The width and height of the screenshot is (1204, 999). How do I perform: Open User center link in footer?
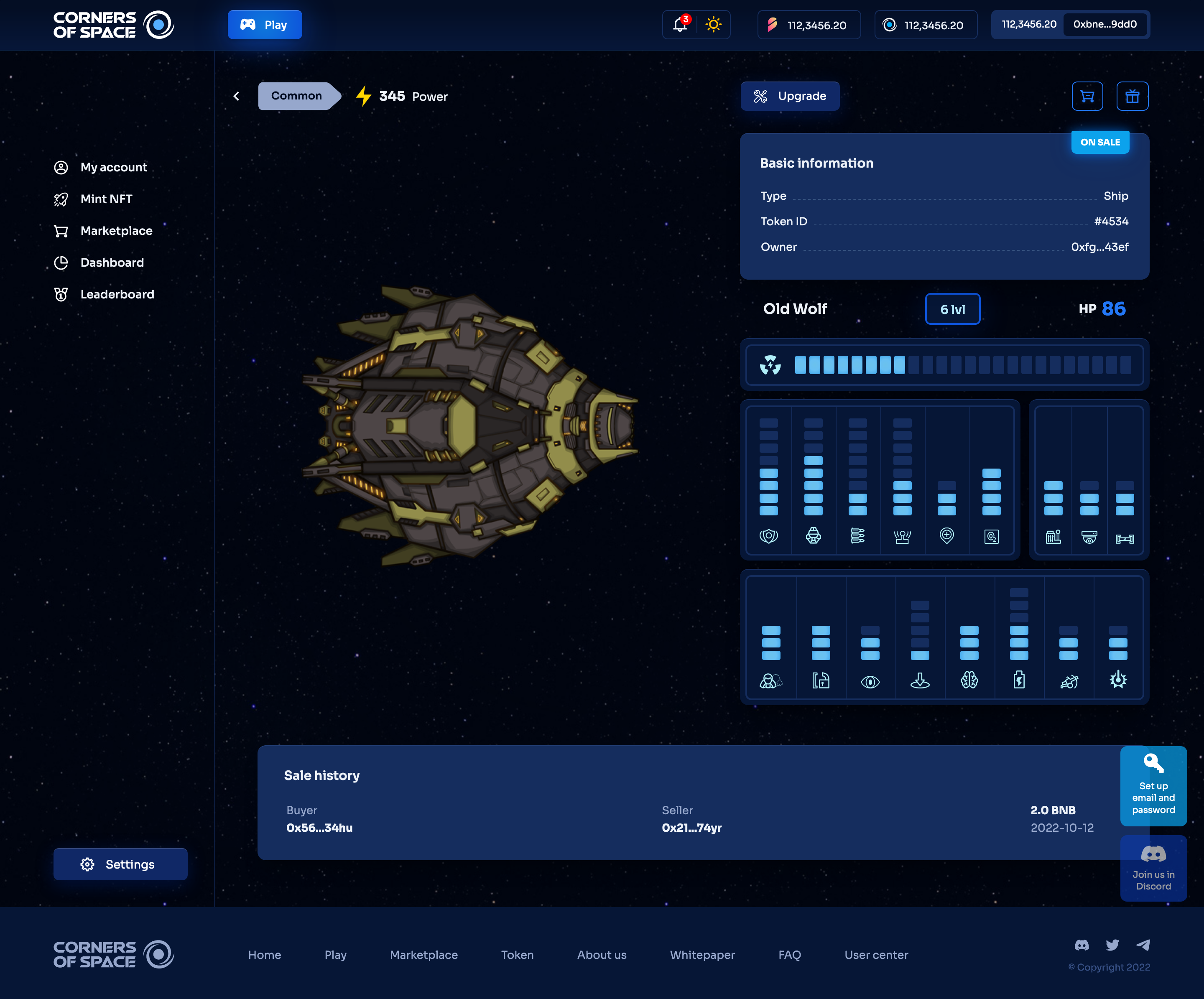click(x=876, y=955)
